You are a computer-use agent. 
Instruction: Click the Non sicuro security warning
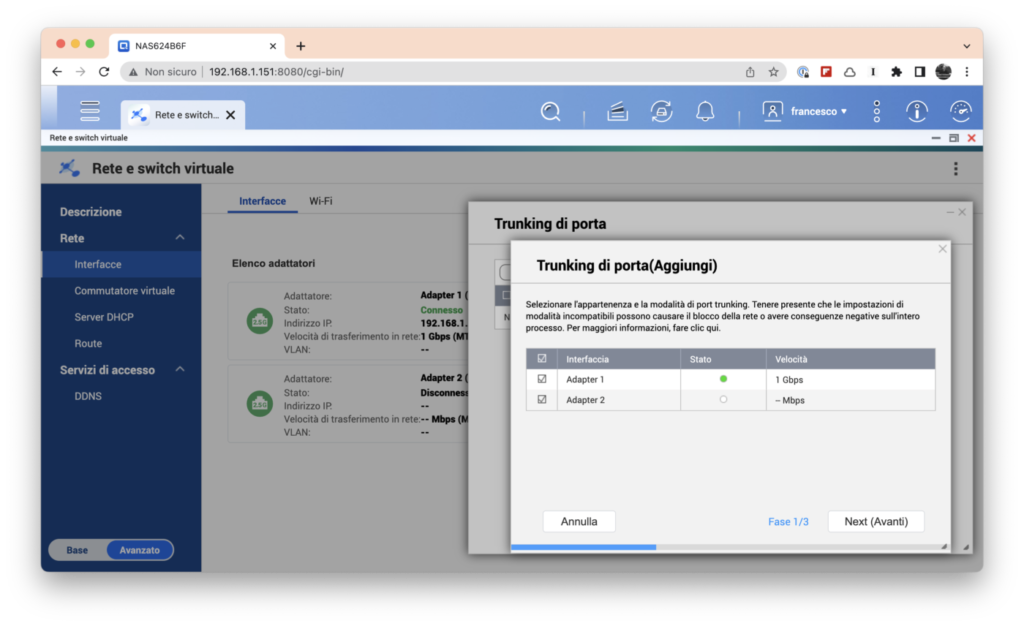(163, 72)
